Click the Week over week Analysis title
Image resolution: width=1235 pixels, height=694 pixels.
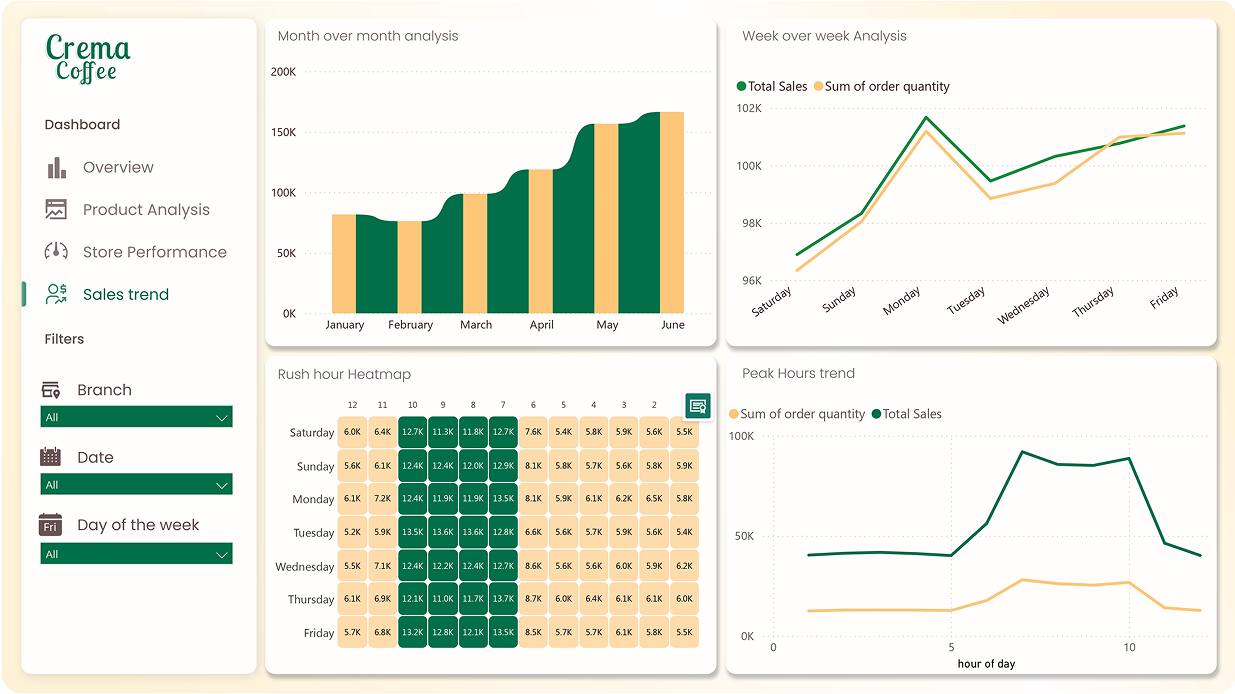[824, 36]
